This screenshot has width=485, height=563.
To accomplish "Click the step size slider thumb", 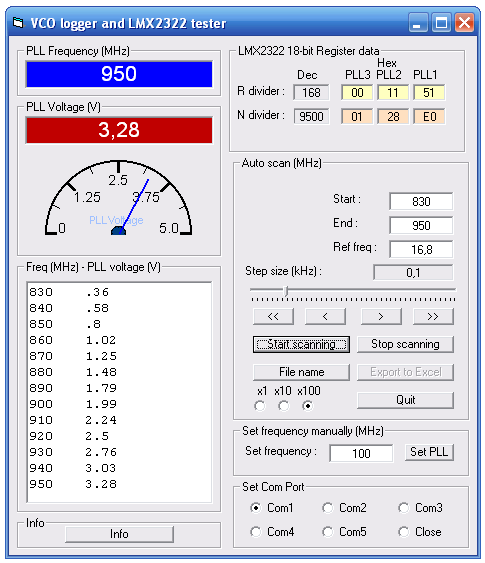I will click(x=286, y=291).
